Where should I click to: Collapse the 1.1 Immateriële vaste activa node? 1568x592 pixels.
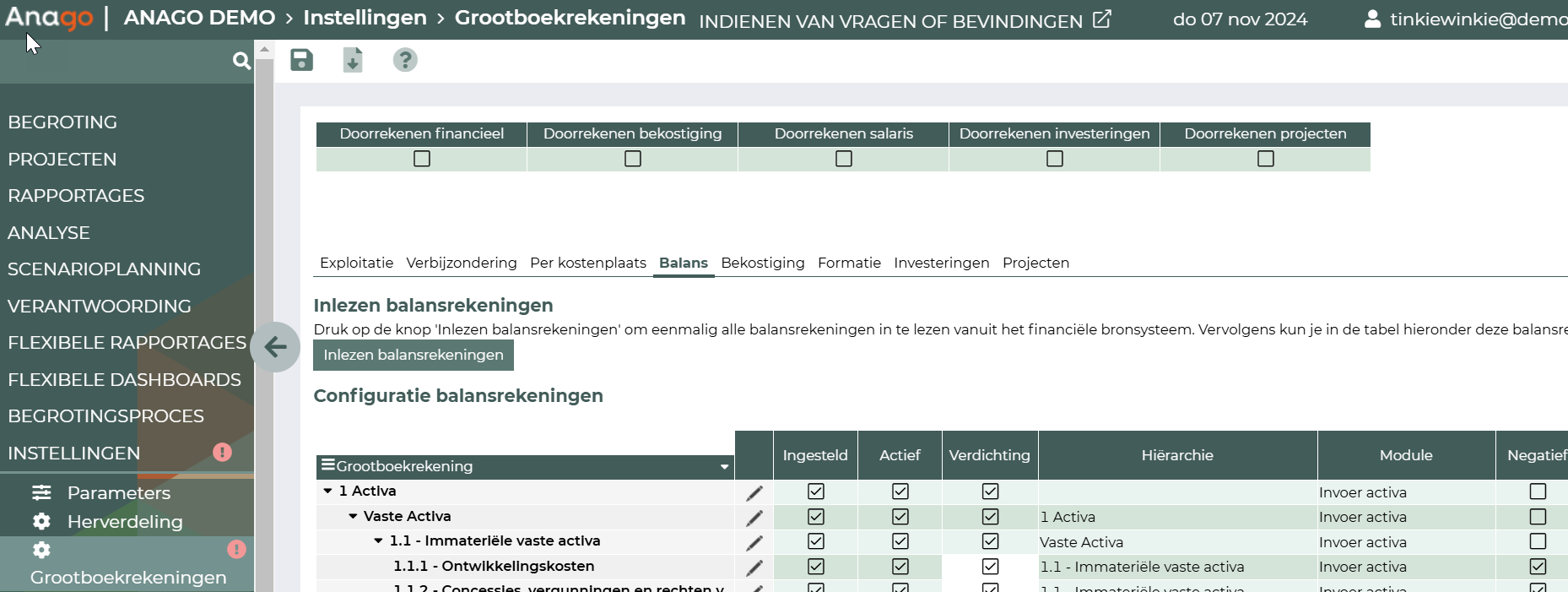coord(379,540)
